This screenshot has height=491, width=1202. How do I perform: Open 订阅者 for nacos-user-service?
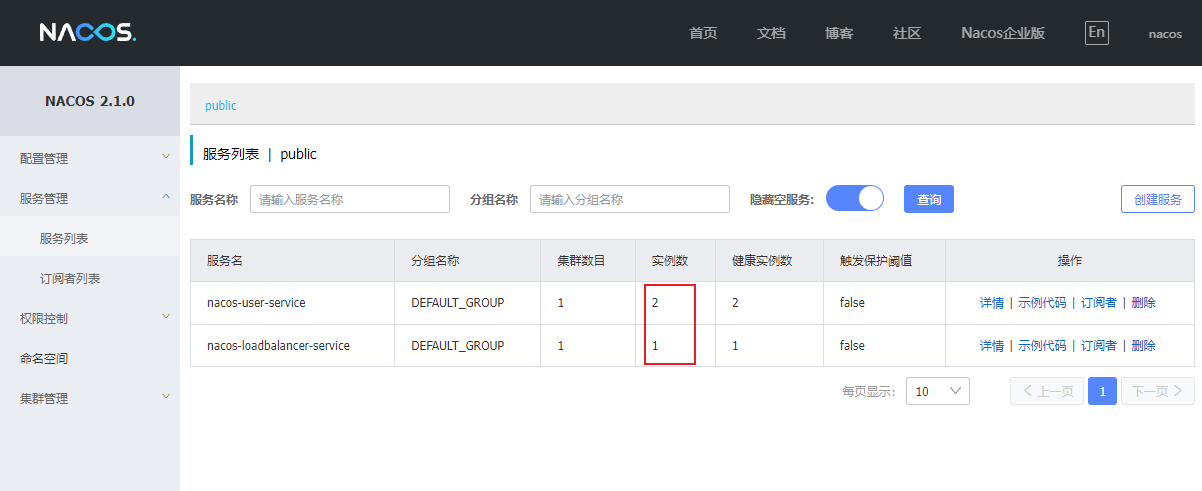[x=1099, y=303]
